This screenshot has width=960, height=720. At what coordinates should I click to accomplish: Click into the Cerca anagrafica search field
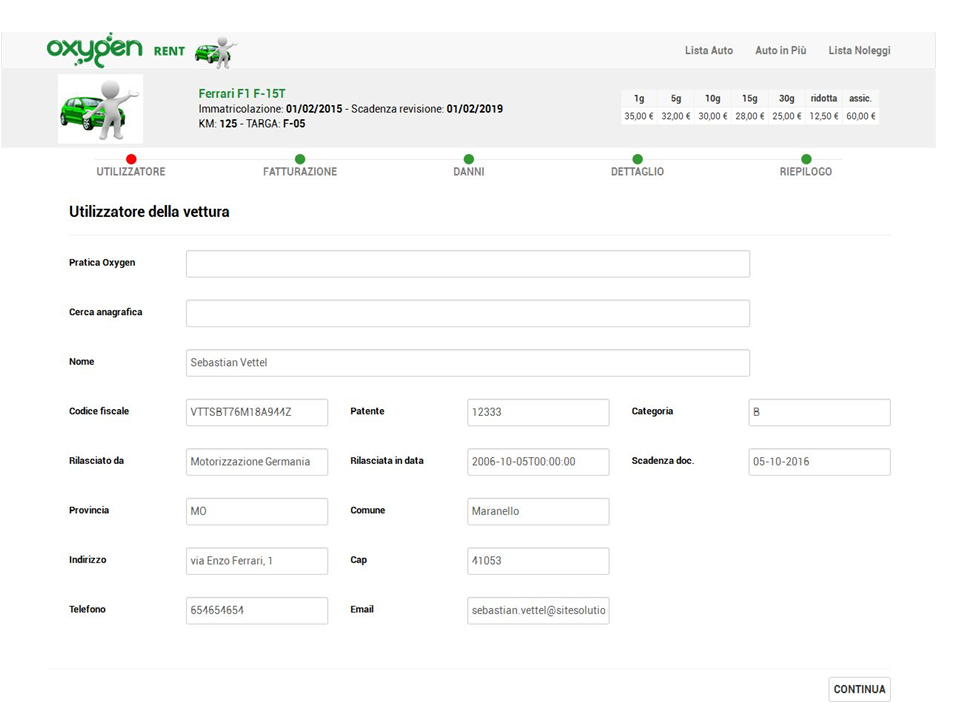point(468,313)
